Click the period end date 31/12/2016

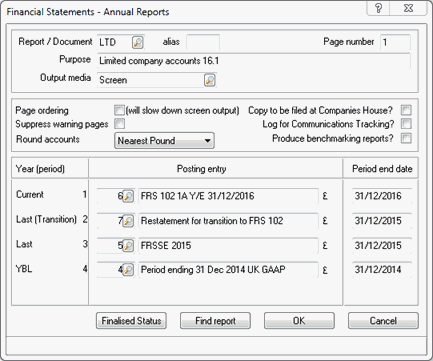[382, 196]
